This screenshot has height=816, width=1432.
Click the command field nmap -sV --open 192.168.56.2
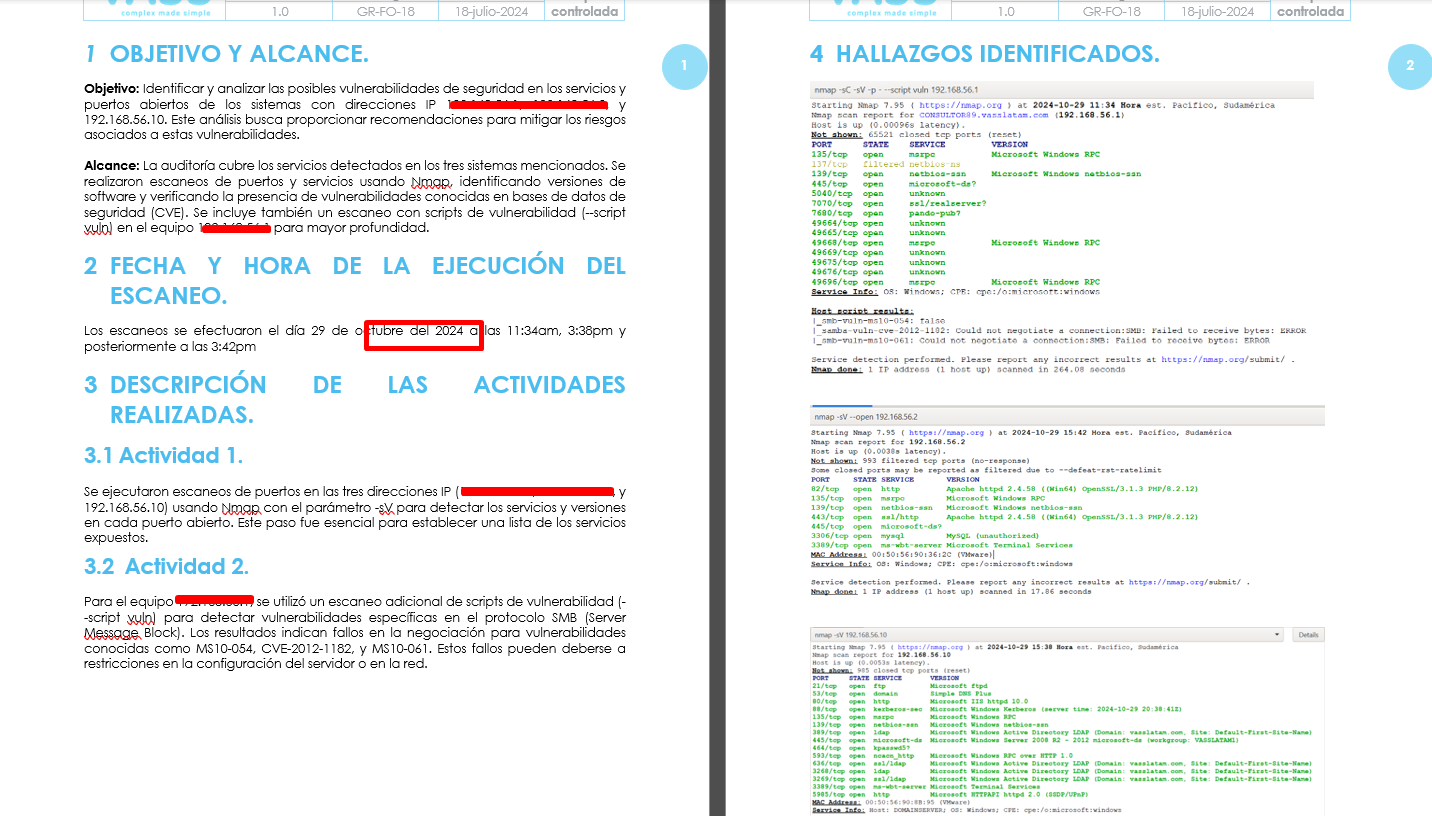tap(1067, 416)
